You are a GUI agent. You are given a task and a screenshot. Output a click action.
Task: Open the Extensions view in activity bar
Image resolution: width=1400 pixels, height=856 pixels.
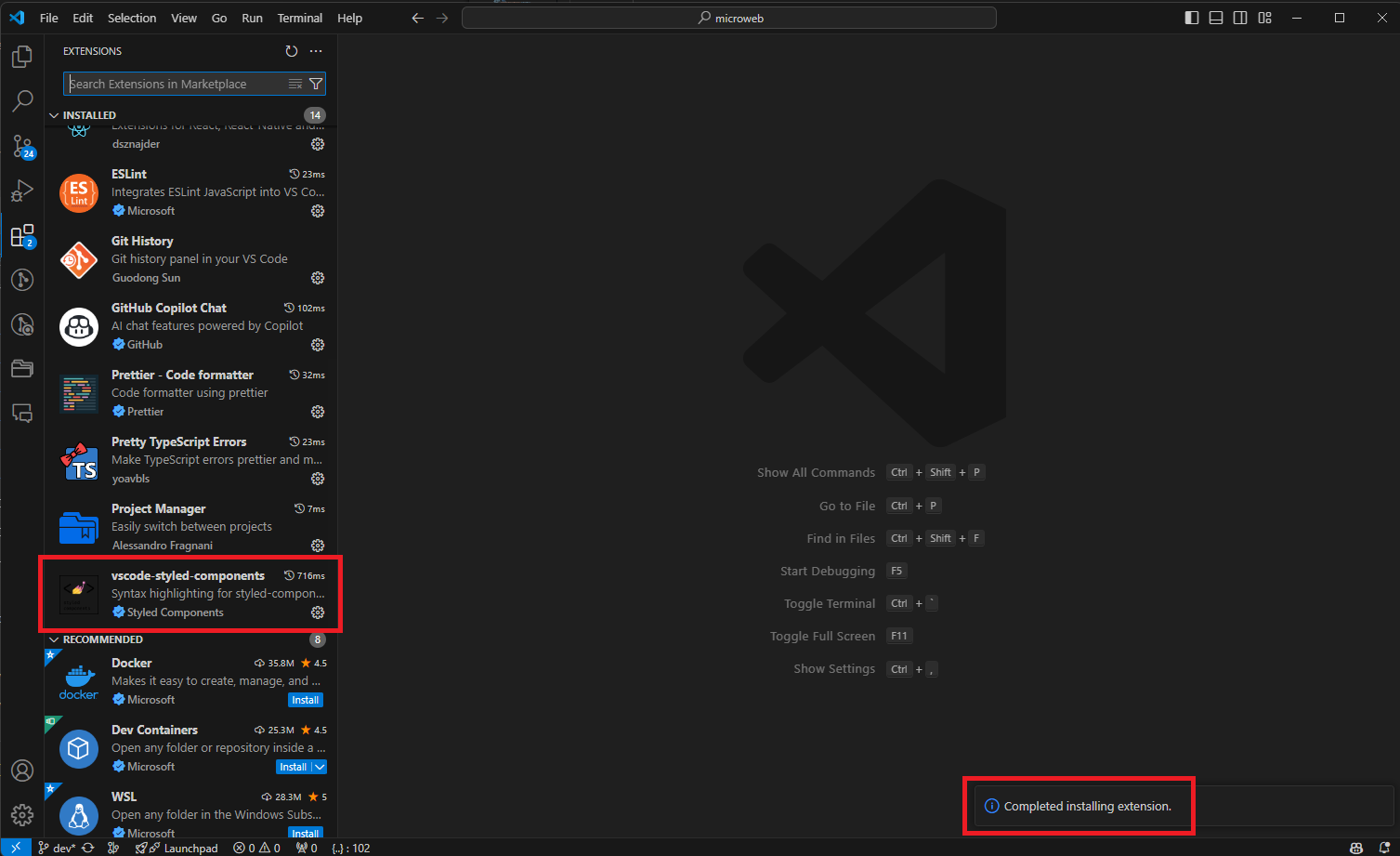point(22,236)
